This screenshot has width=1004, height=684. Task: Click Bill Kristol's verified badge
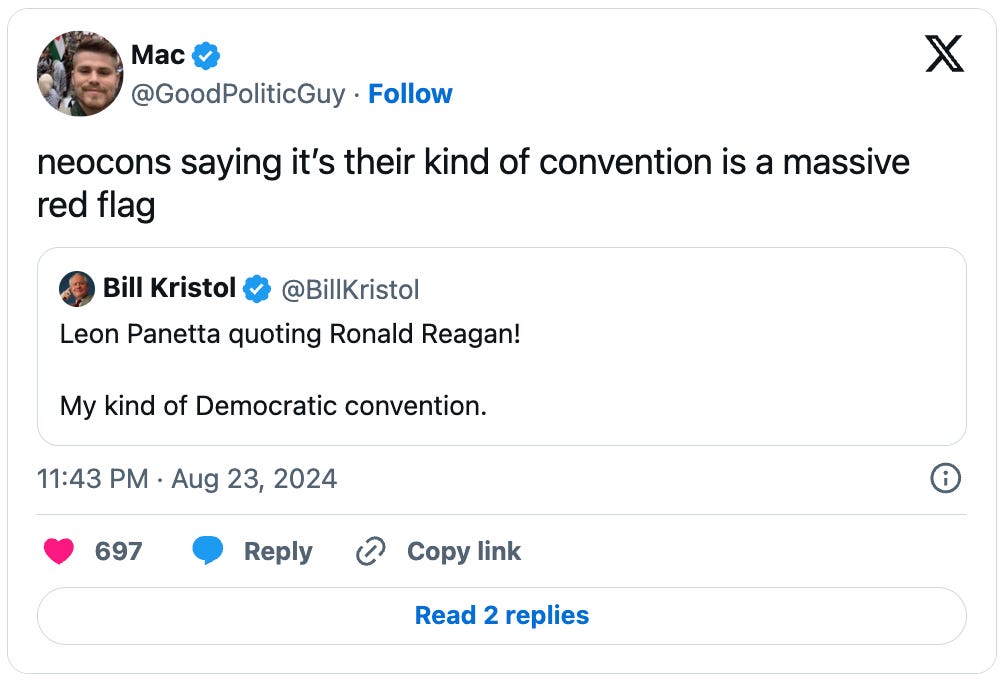coord(257,289)
